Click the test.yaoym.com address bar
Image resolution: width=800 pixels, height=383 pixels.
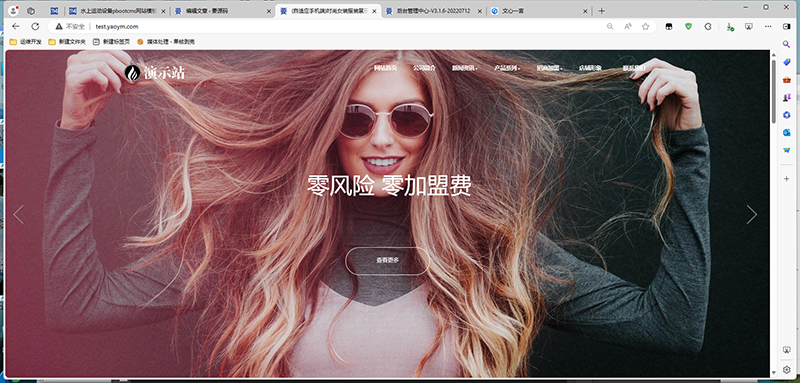coord(327,27)
